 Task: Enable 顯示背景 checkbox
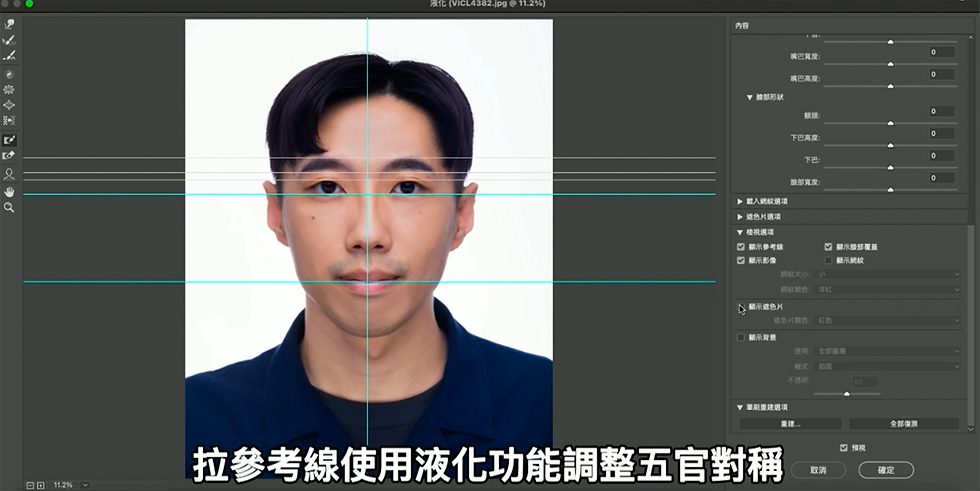[741, 337]
